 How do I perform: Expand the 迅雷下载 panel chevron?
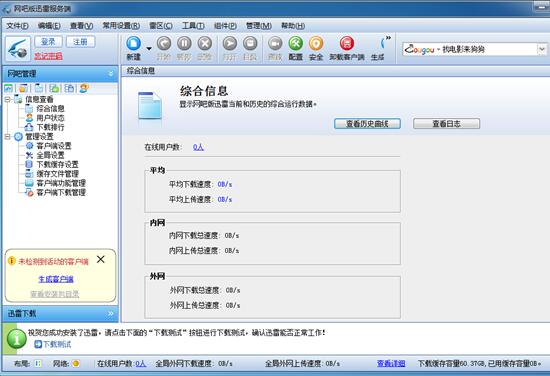(x=111, y=313)
